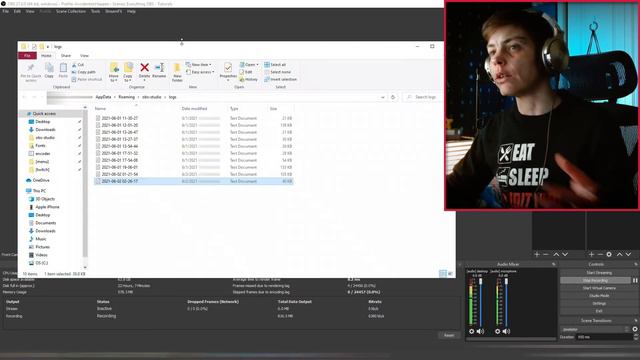Click Select all in the ribbon

click(x=275, y=64)
